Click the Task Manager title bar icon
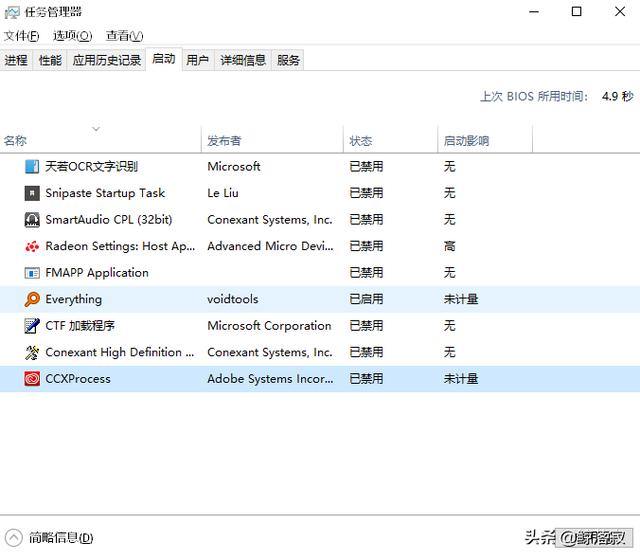 [12, 13]
